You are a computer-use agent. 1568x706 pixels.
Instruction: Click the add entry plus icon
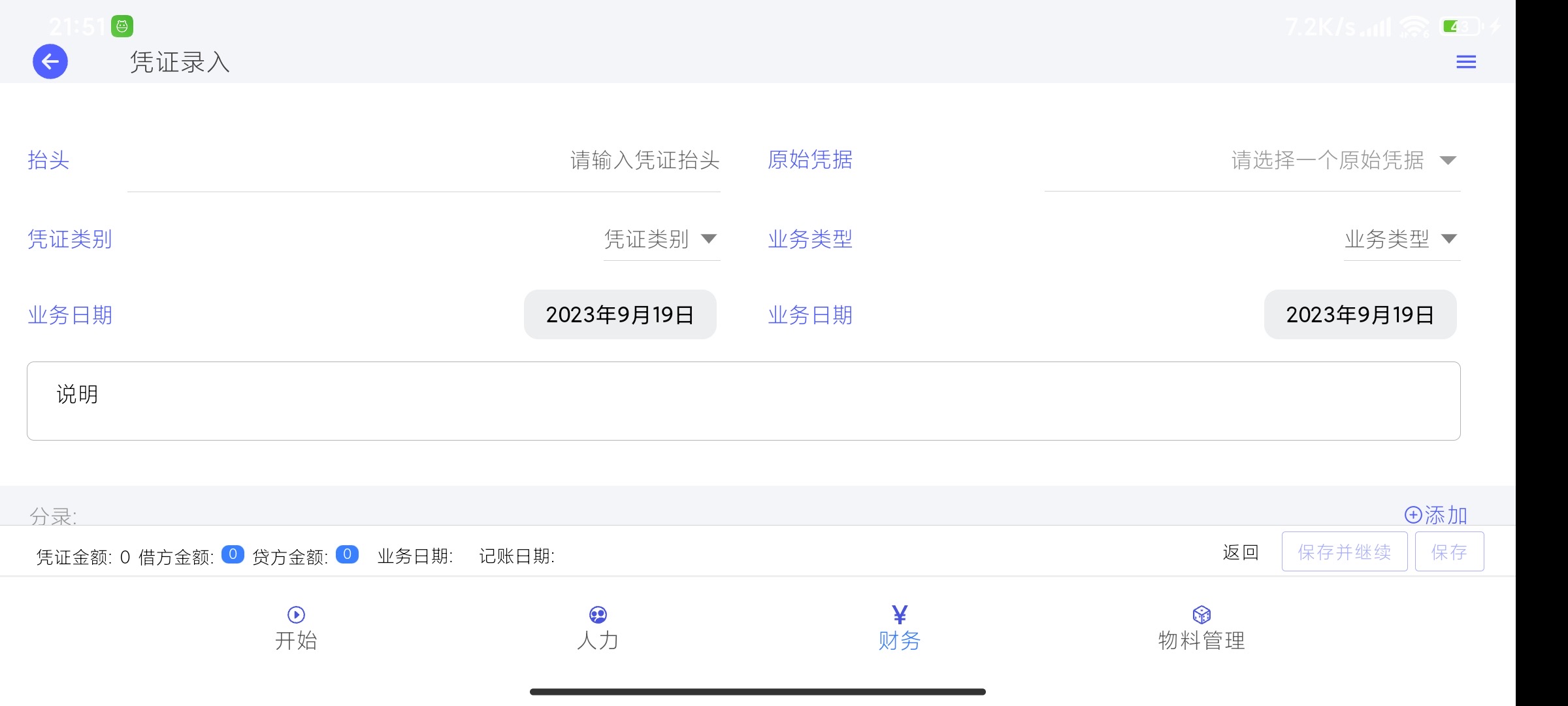(x=1413, y=515)
